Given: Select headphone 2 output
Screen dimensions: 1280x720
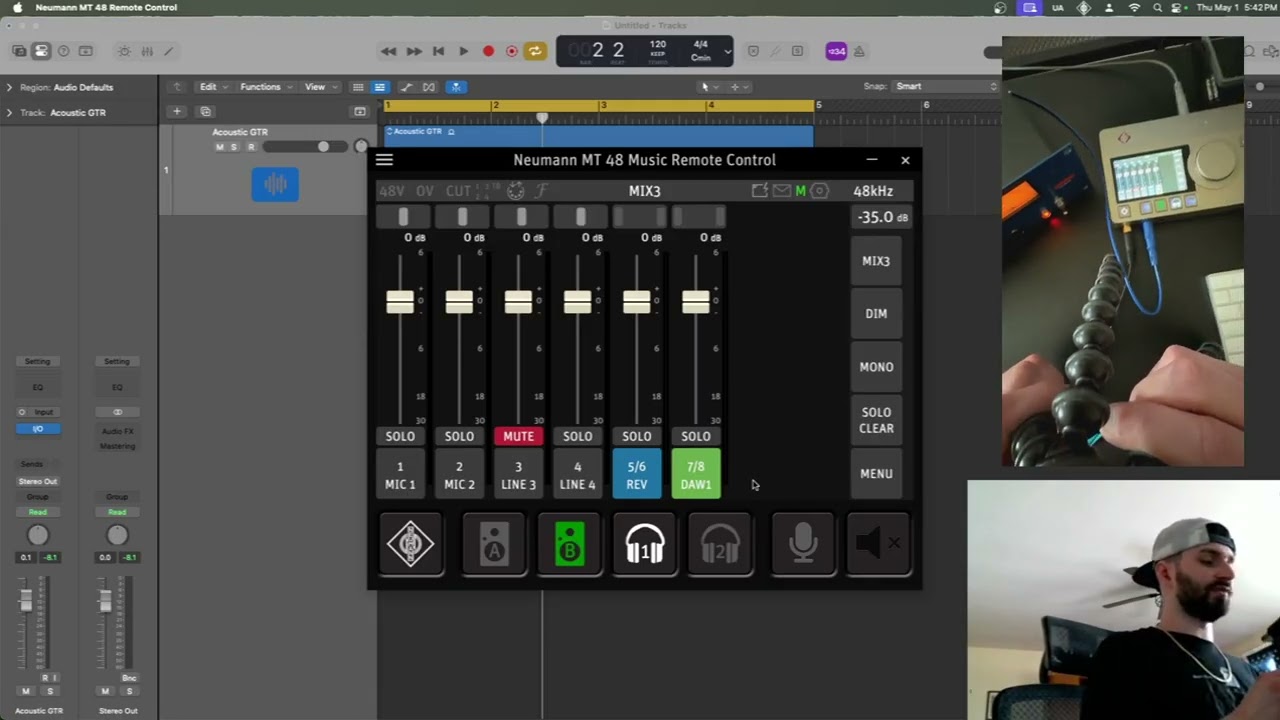Looking at the screenshot, I should click(720, 544).
